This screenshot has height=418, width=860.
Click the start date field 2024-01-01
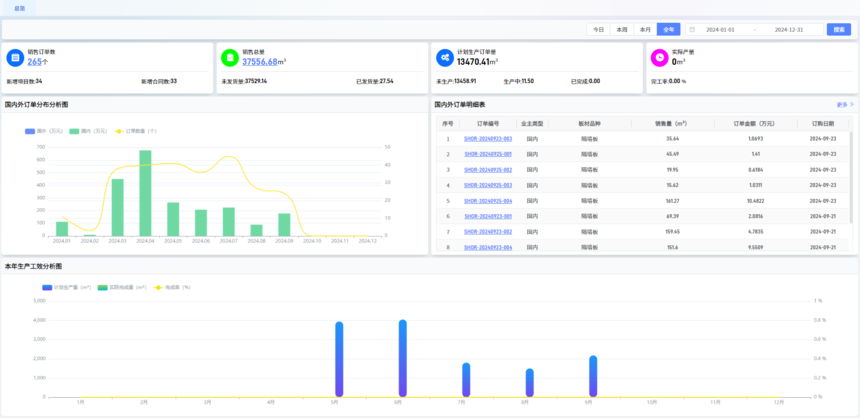(x=720, y=30)
